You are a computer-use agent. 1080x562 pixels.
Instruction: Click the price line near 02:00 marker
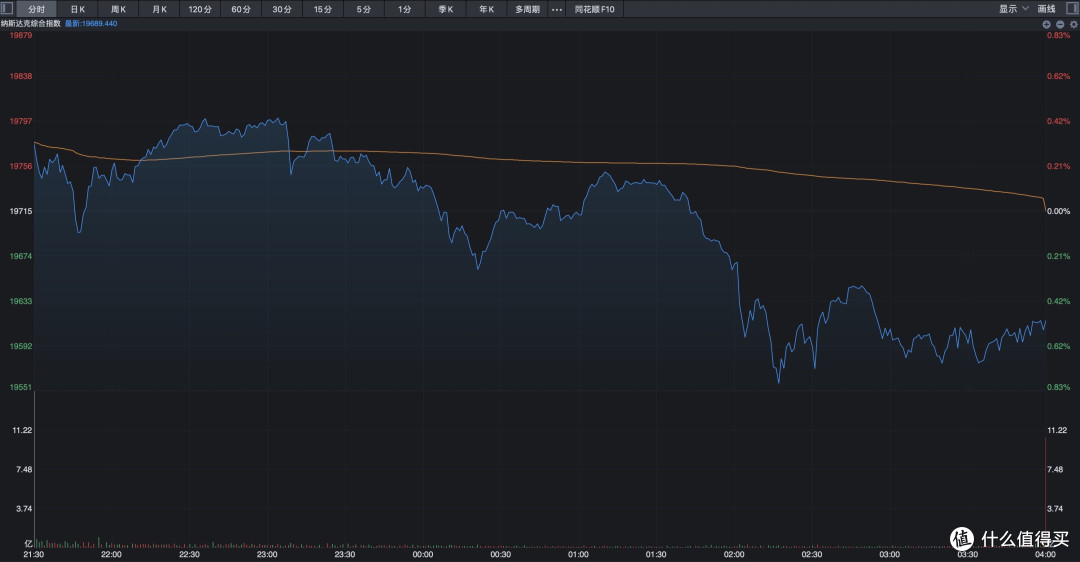[735, 264]
